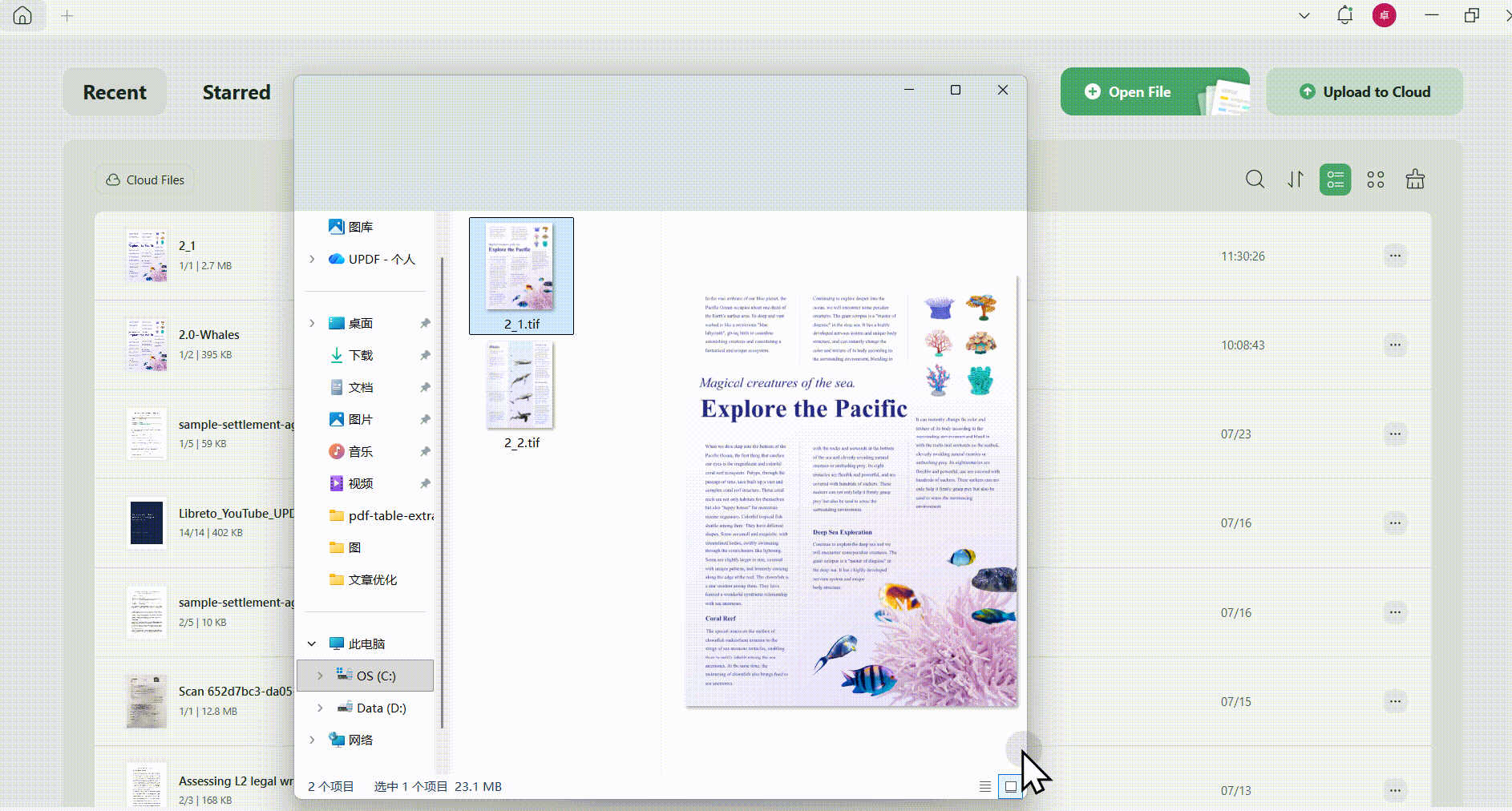Screen dimensions: 1512x811
Task: Click the Explore the Pacific preview image
Action: pos(851,491)
